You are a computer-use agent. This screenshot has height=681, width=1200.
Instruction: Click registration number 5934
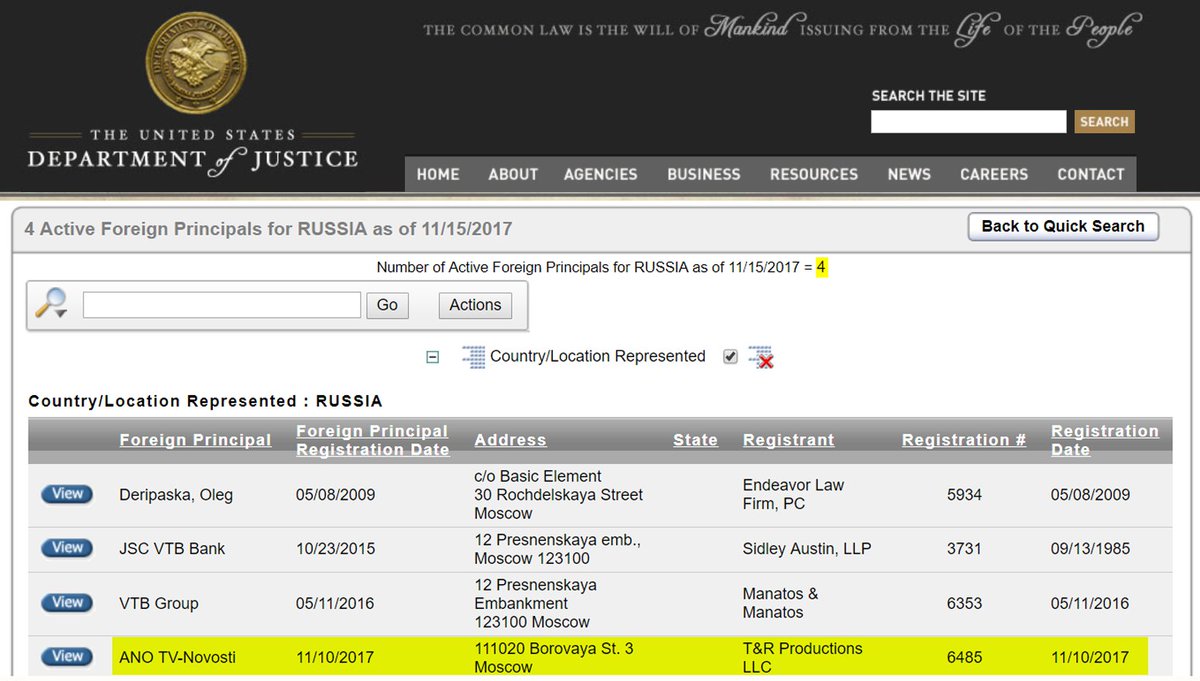coord(964,495)
